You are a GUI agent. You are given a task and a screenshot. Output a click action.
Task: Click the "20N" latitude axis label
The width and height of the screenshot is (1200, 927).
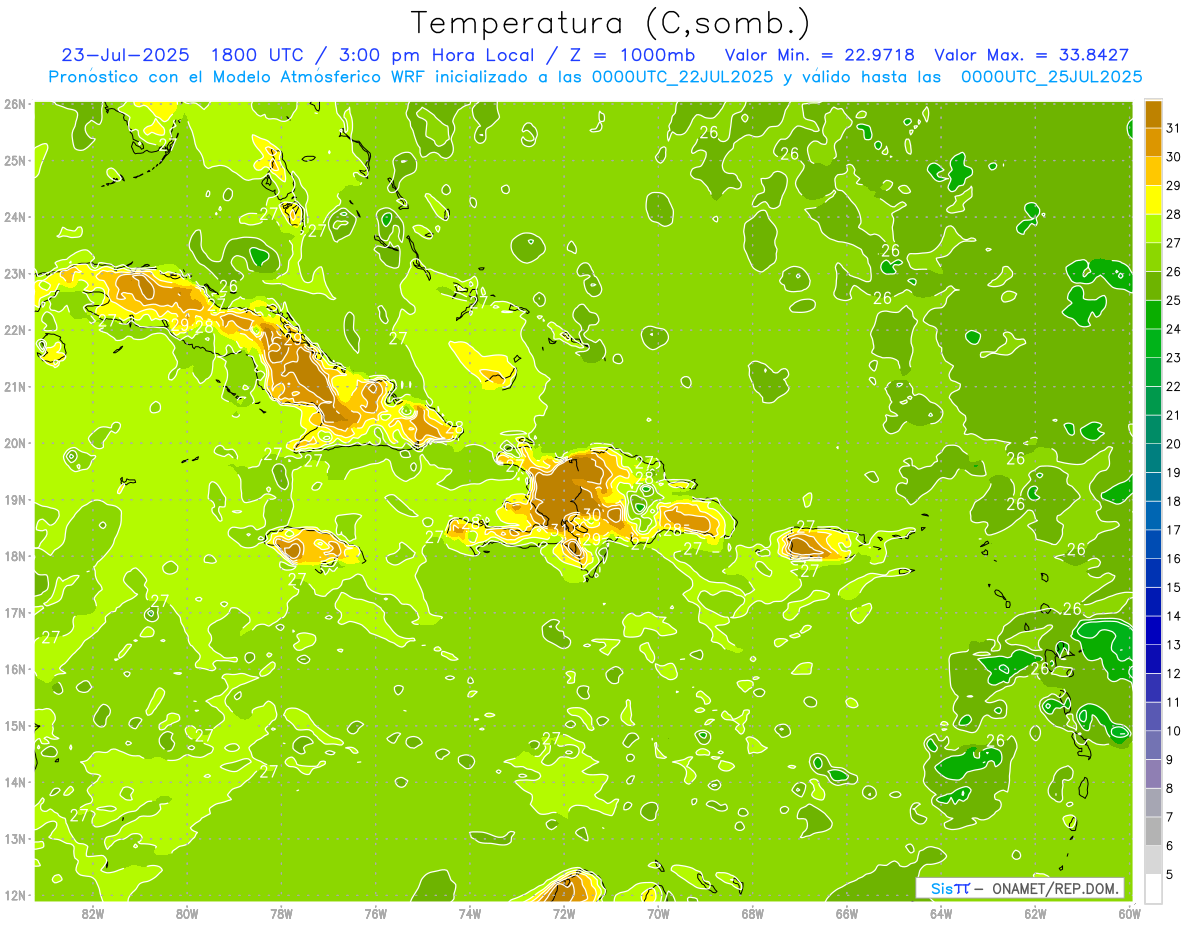point(15,443)
